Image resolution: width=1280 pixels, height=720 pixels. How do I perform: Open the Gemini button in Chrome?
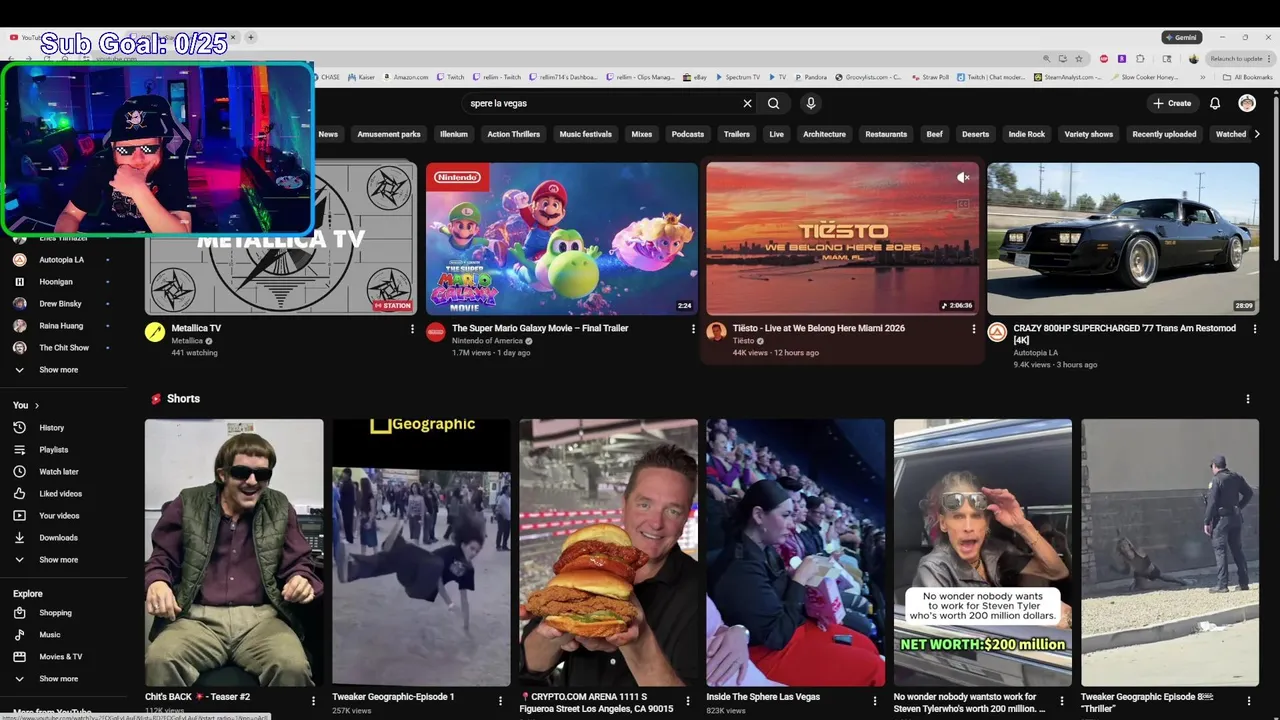(x=1181, y=37)
